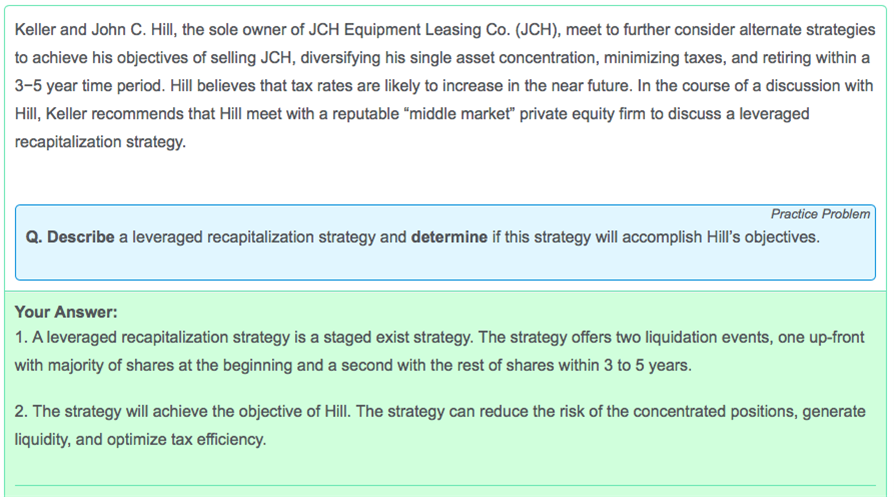Click the answer's last line ending "tax efficiency."

tap(140, 440)
